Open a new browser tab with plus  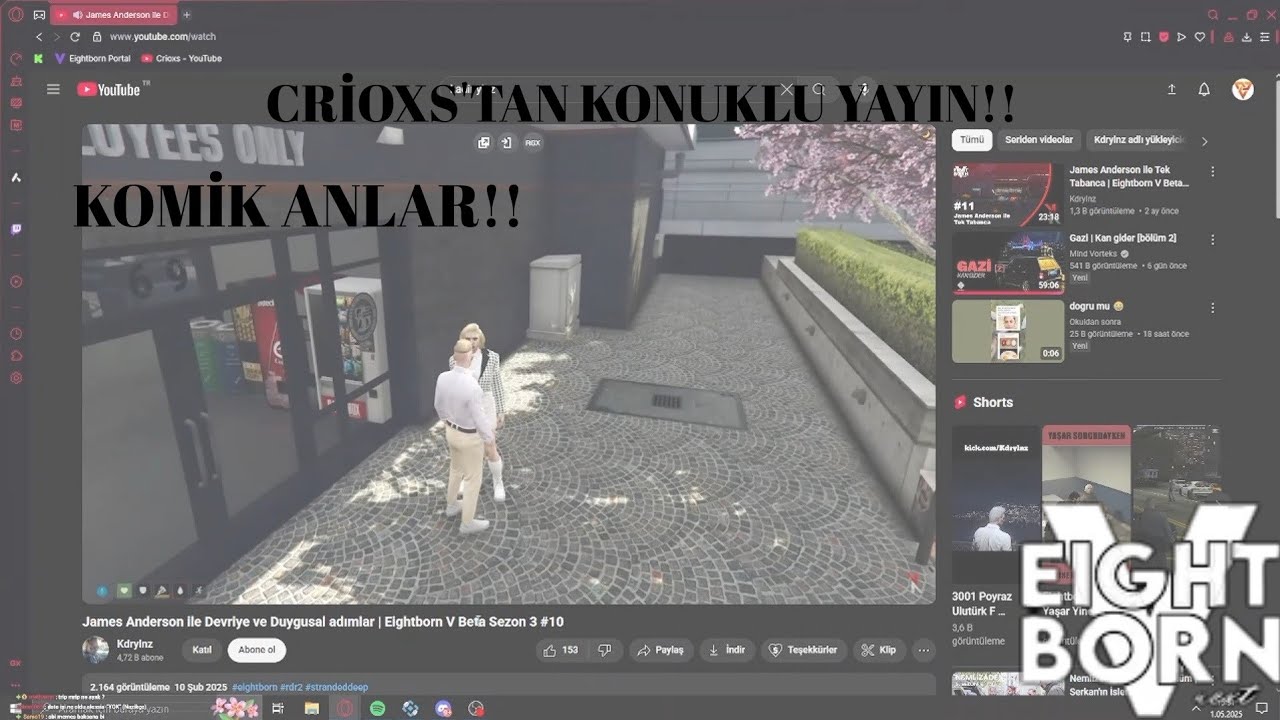(187, 15)
